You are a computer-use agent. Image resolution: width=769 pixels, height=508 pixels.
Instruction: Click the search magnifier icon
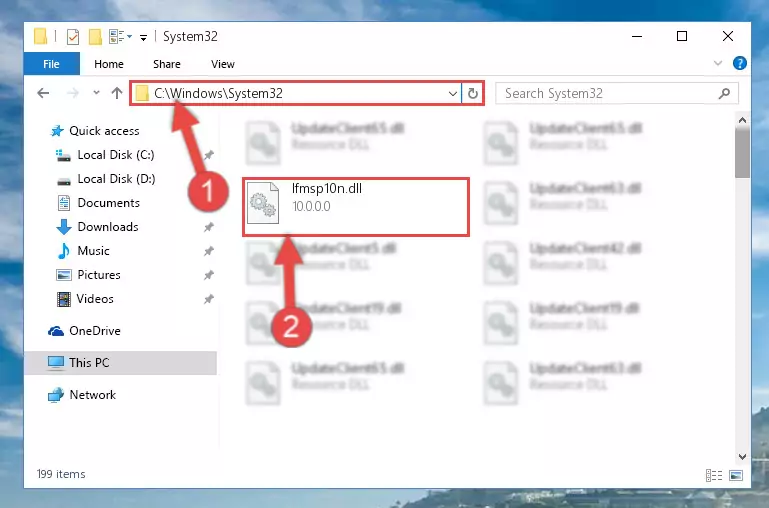point(724,93)
